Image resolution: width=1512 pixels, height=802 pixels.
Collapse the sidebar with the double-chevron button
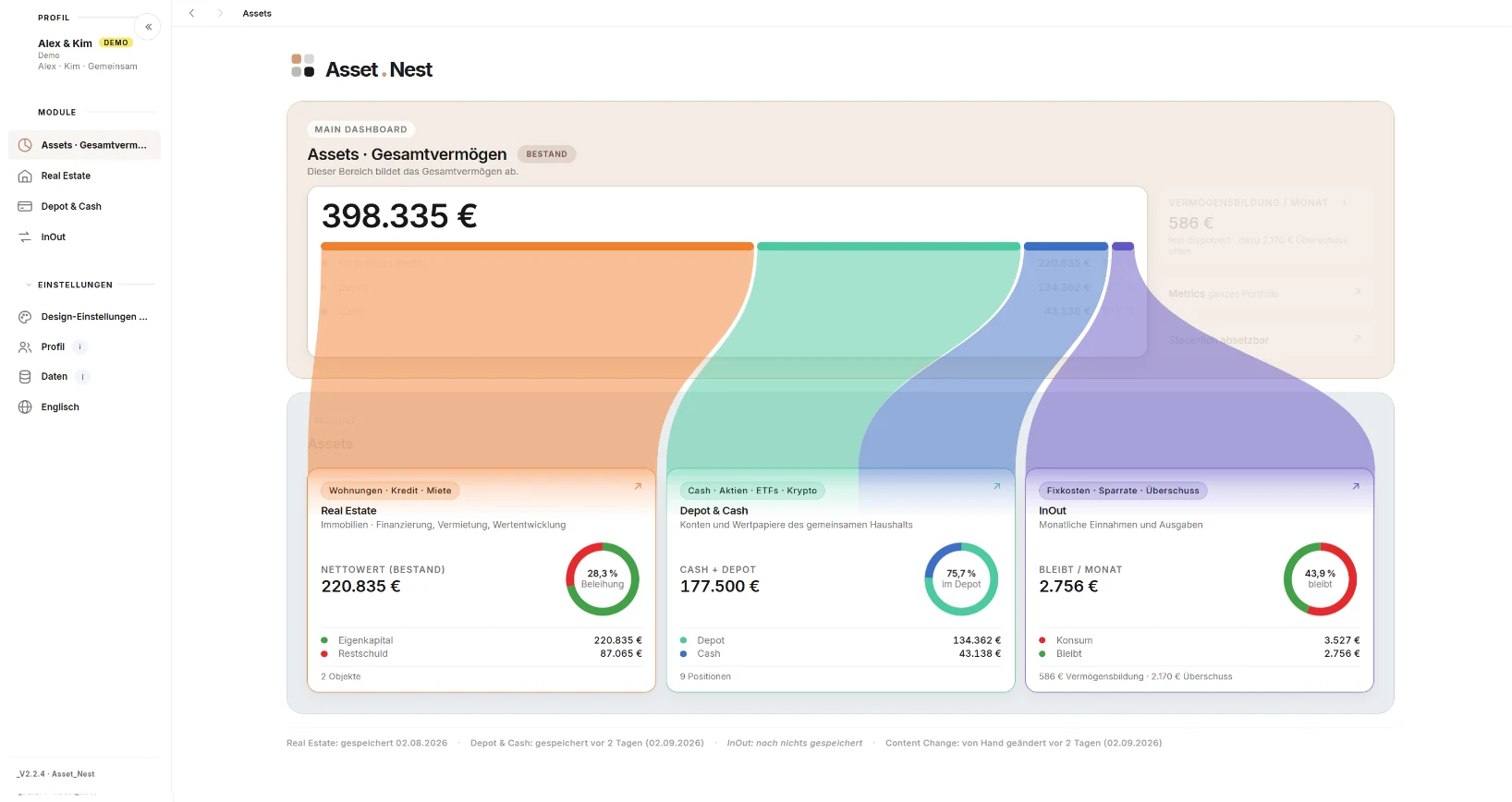148,27
